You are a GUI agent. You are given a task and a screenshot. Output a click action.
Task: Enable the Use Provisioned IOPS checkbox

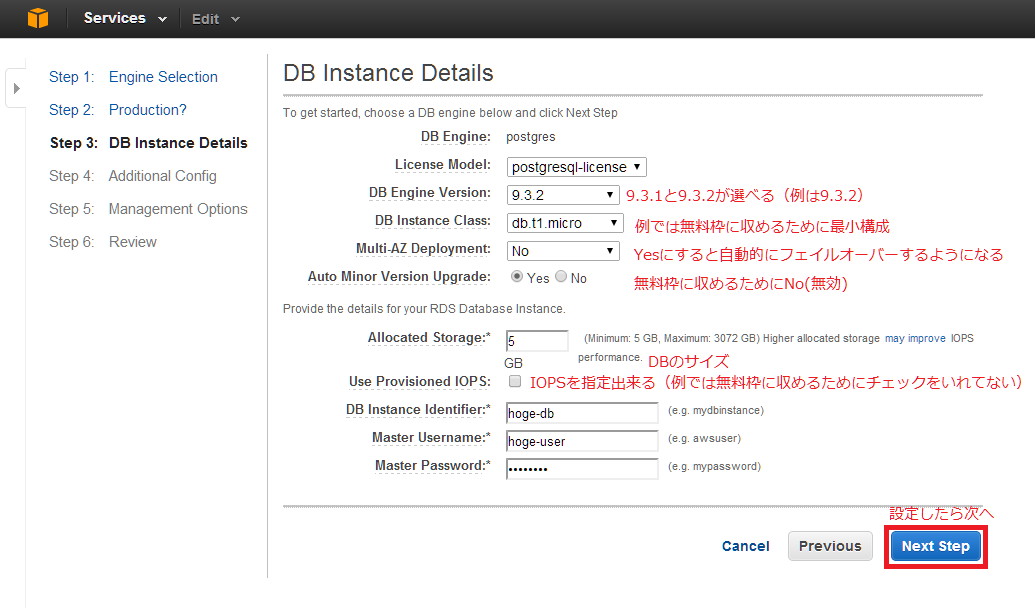pos(515,381)
